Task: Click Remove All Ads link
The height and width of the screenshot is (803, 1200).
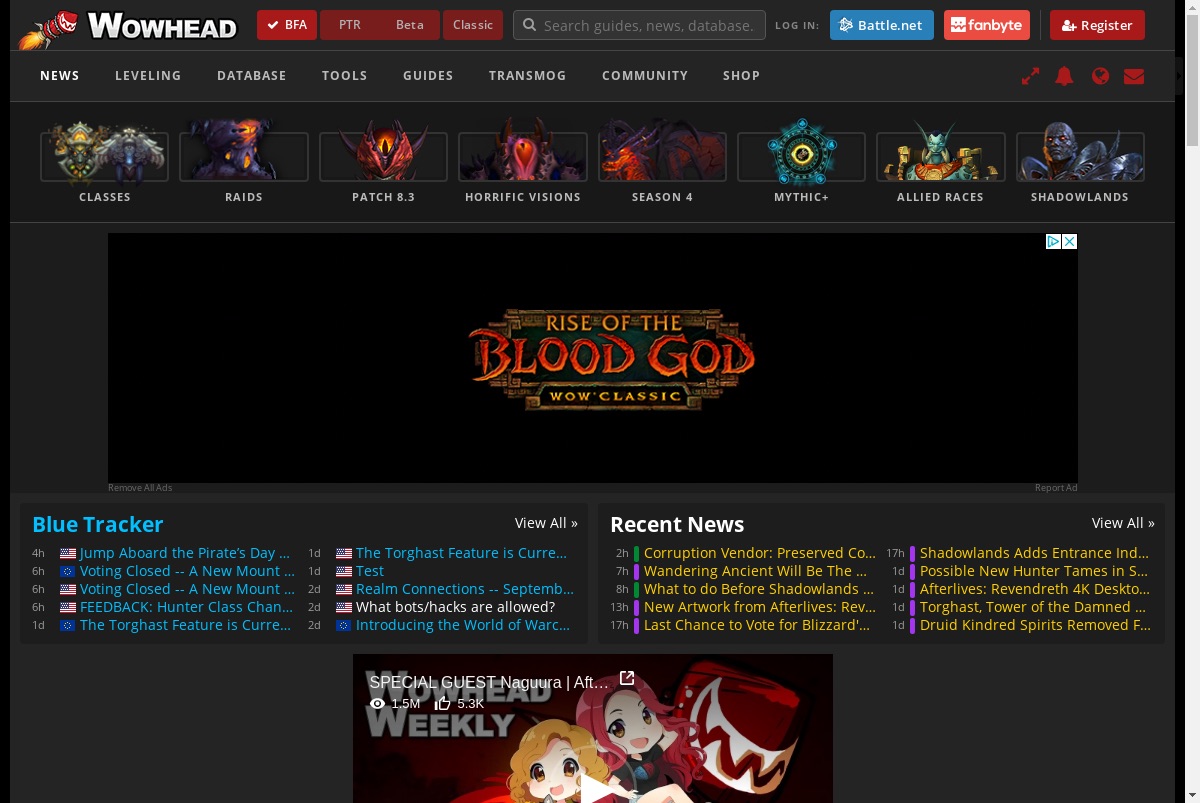Action: coord(140,488)
